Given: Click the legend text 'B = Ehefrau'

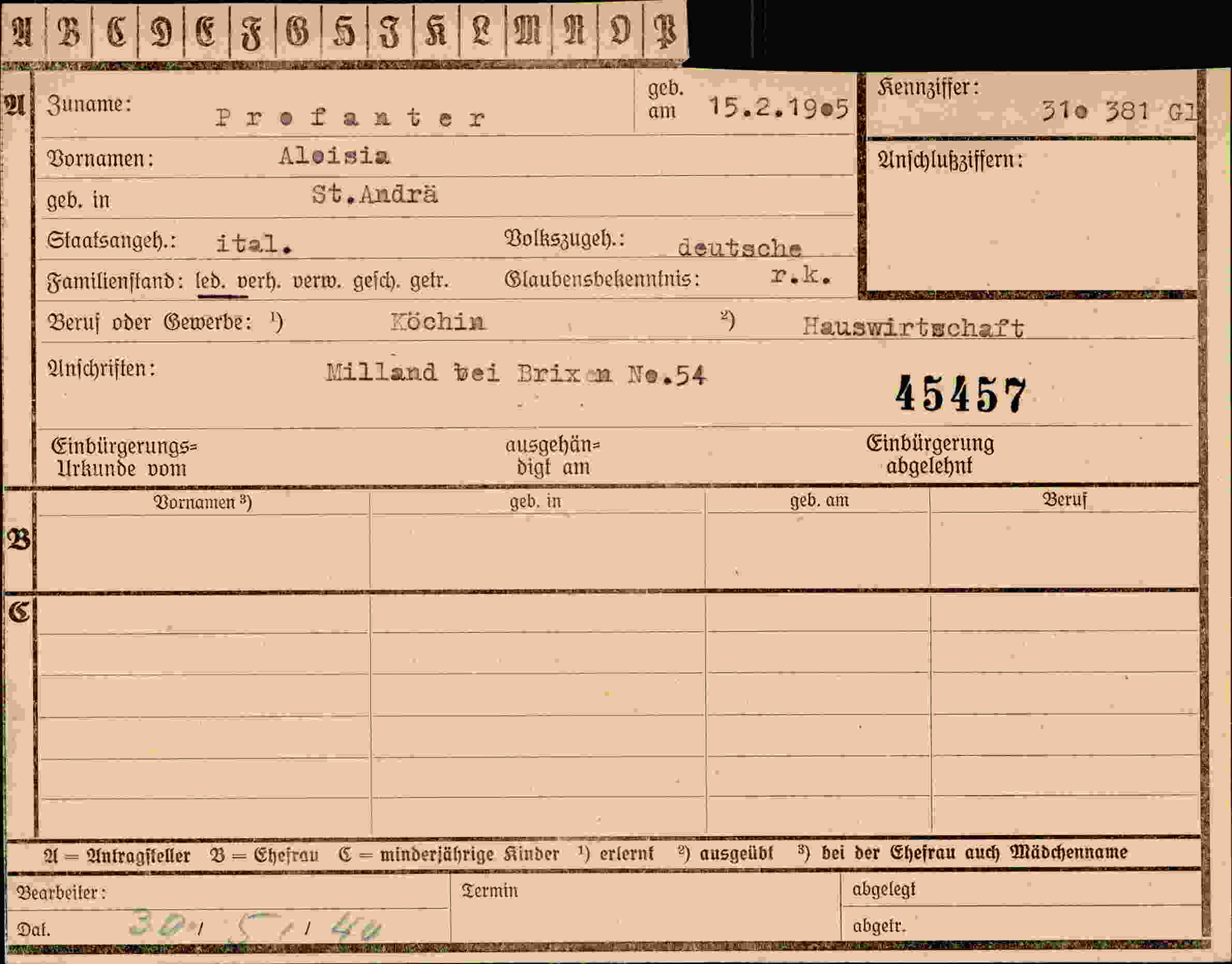Looking at the screenshot, I should click(264, 855).
